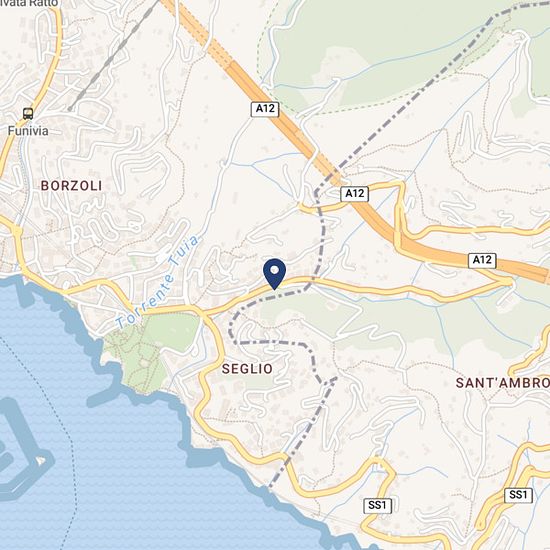This screenshot has width=550, height=550.
Task: Click the BORZOLI district label
Action: click(x=72, y=186)
